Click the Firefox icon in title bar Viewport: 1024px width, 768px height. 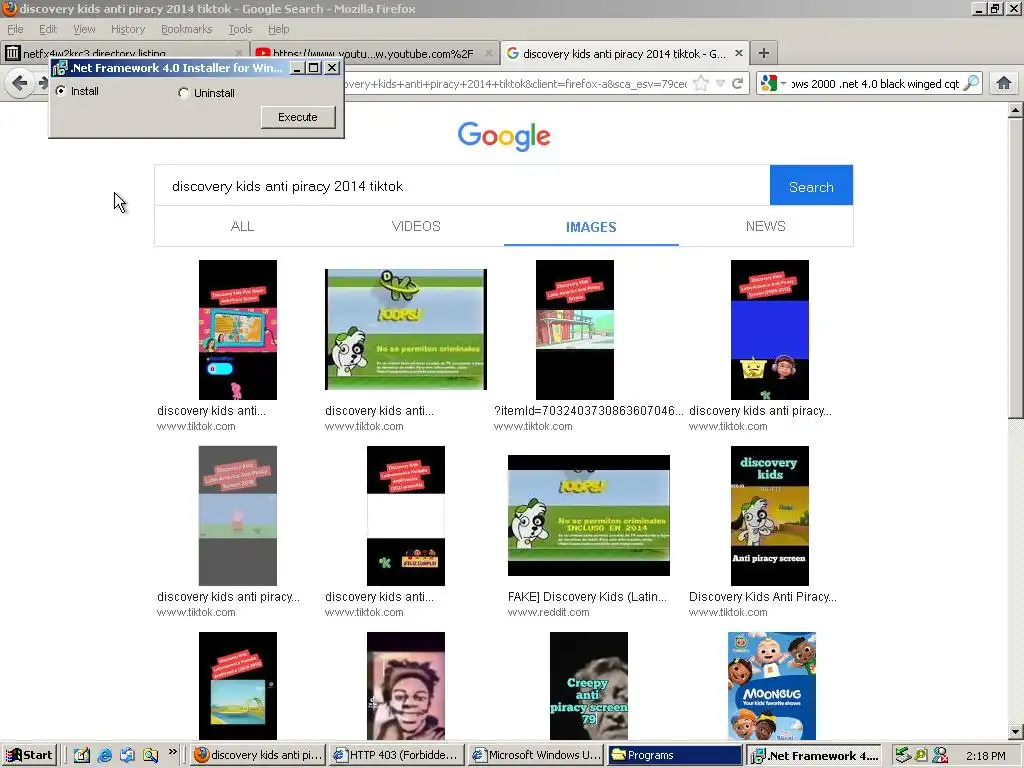[x=9, y=8]
